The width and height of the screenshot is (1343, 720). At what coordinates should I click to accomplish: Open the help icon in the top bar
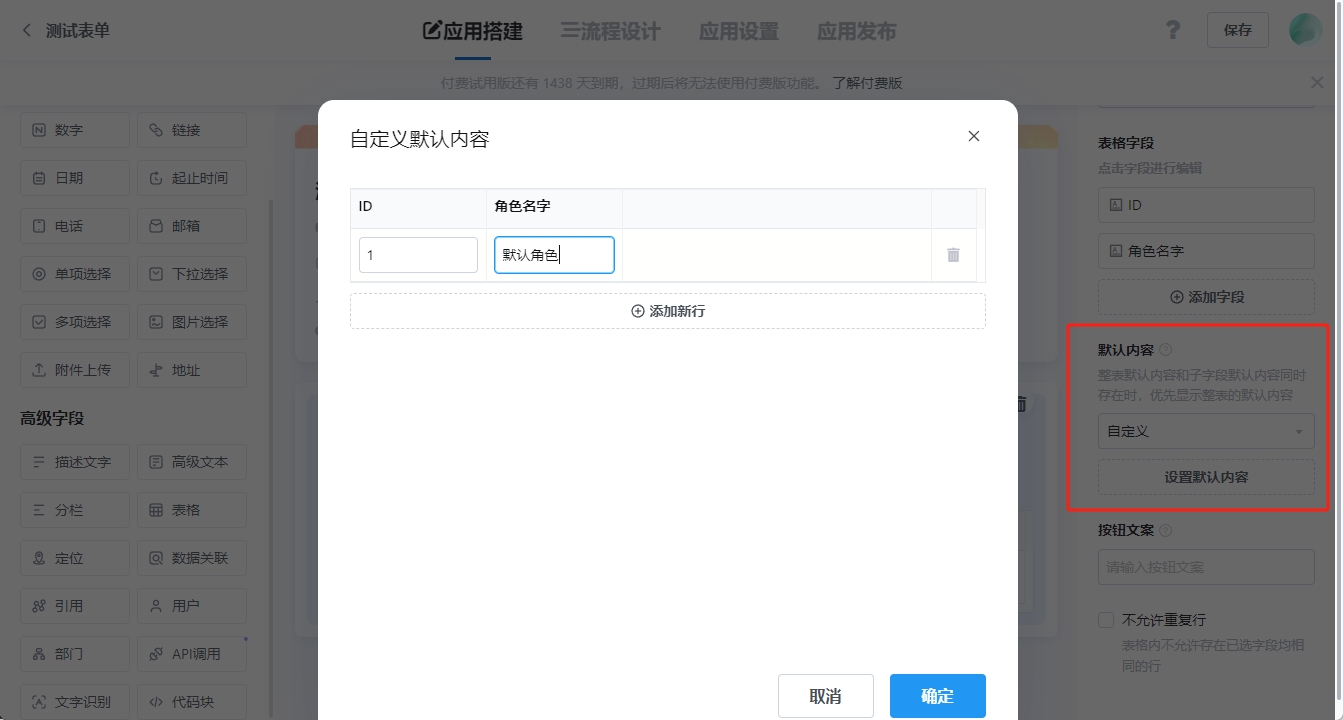(x=1172, y=30)
